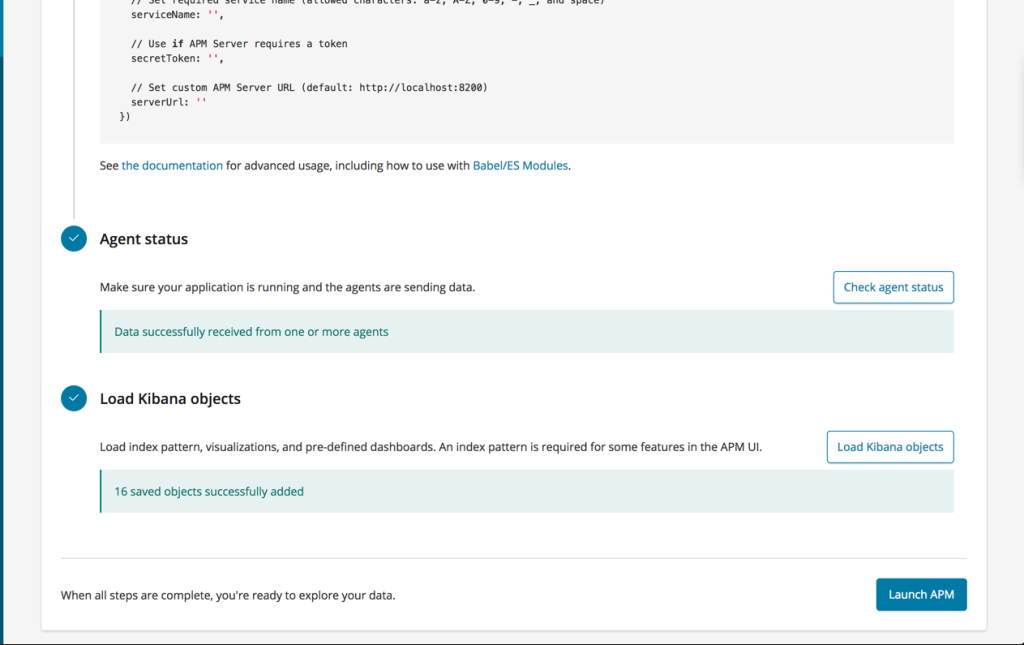
Task: Click the checkmark icon beside Load Kibana objects
Action: coord(73,398)
